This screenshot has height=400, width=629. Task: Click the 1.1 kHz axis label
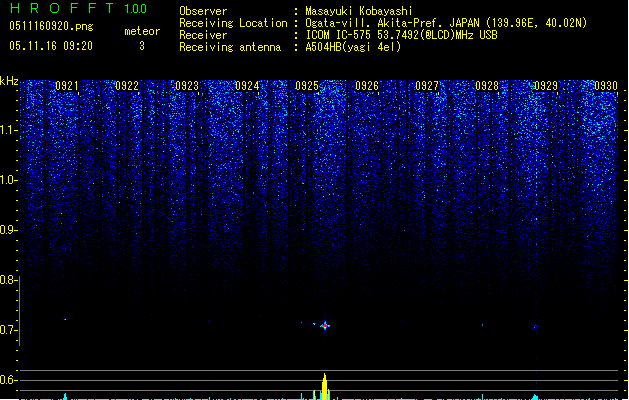[x=8, y=130]
